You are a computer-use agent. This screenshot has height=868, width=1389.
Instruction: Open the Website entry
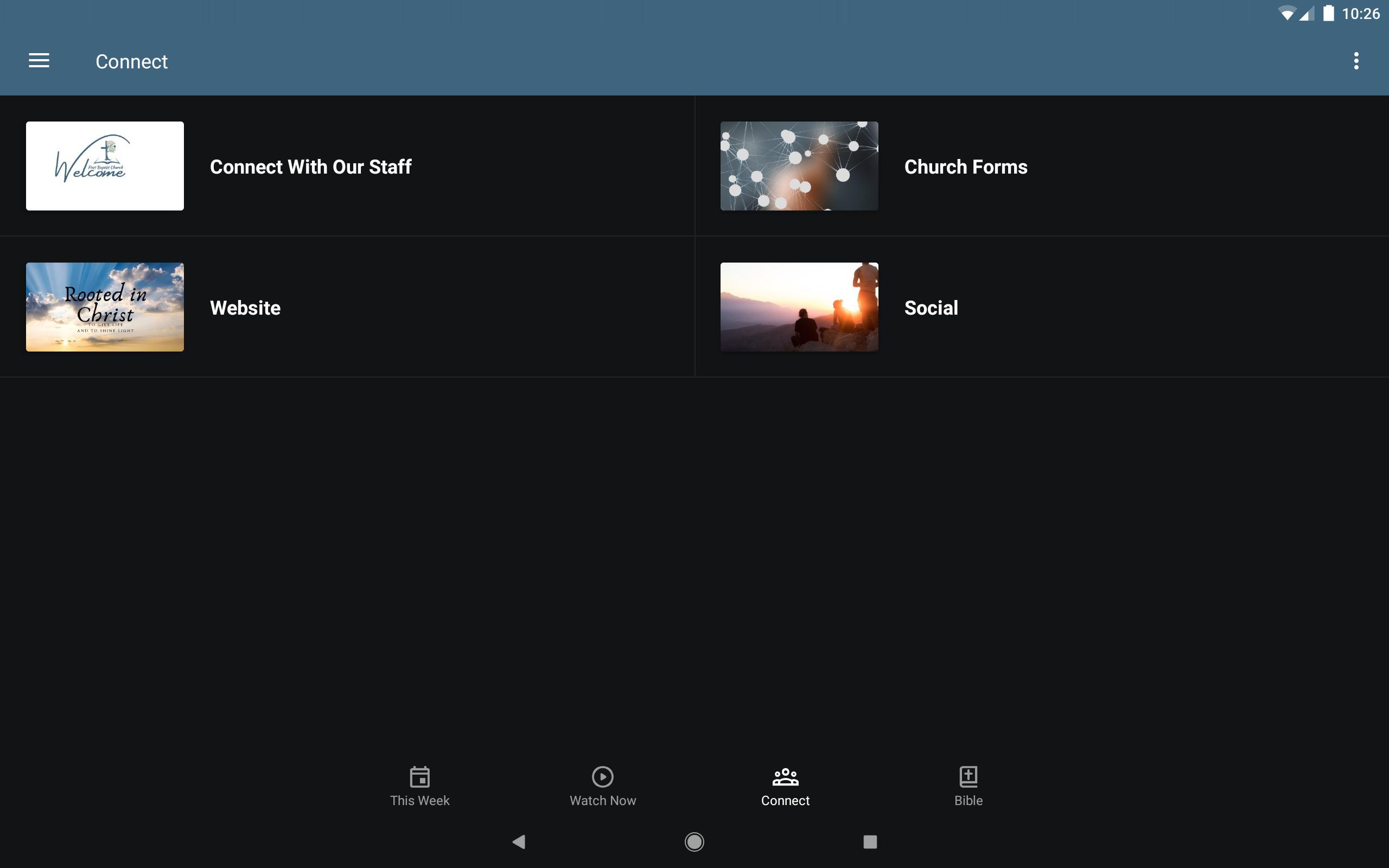pos(347,307)
